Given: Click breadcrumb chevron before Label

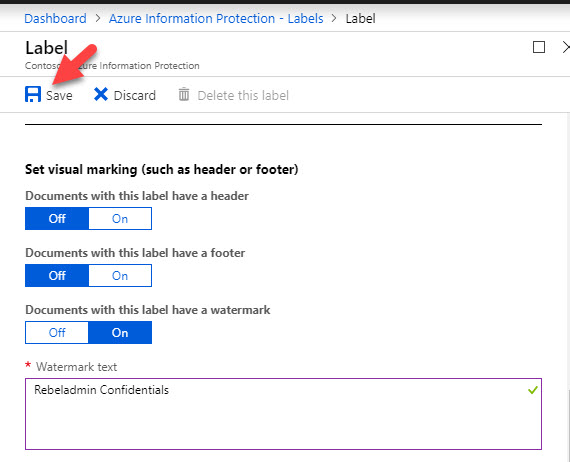Looking at the screenshot, I should click(x=334, y=18).
